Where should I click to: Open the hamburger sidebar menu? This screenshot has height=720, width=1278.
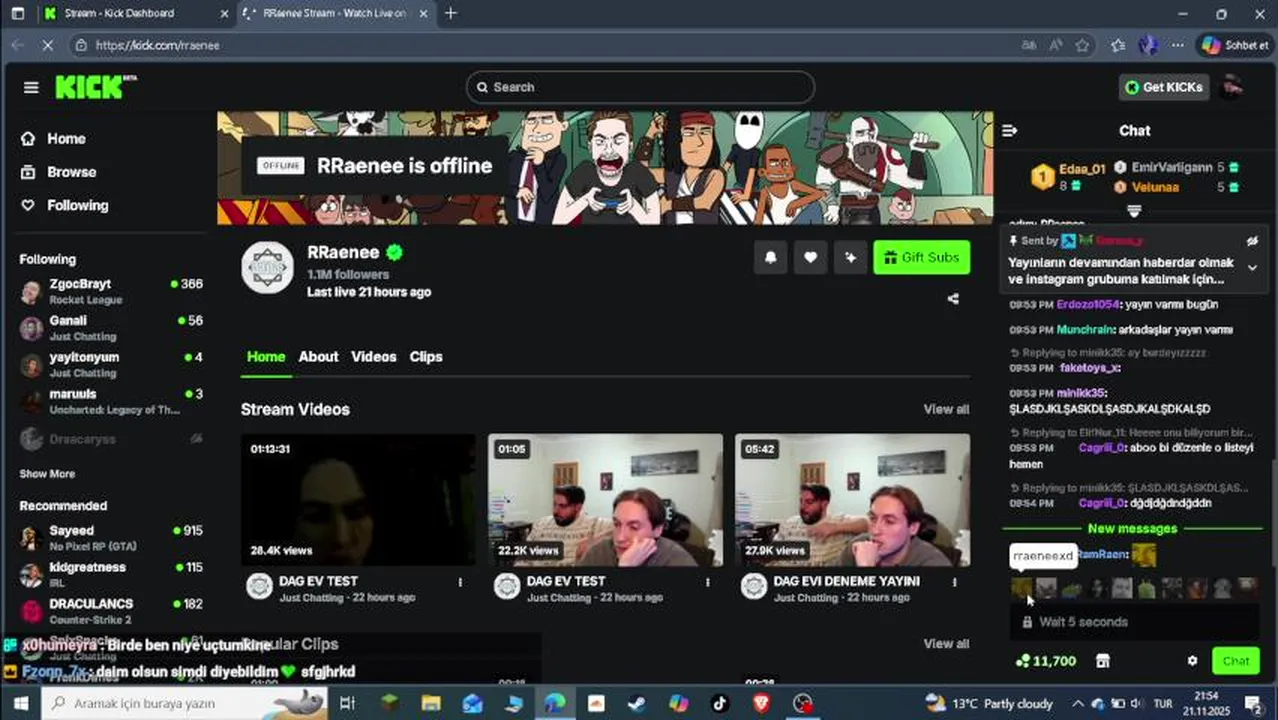[31, 87]
